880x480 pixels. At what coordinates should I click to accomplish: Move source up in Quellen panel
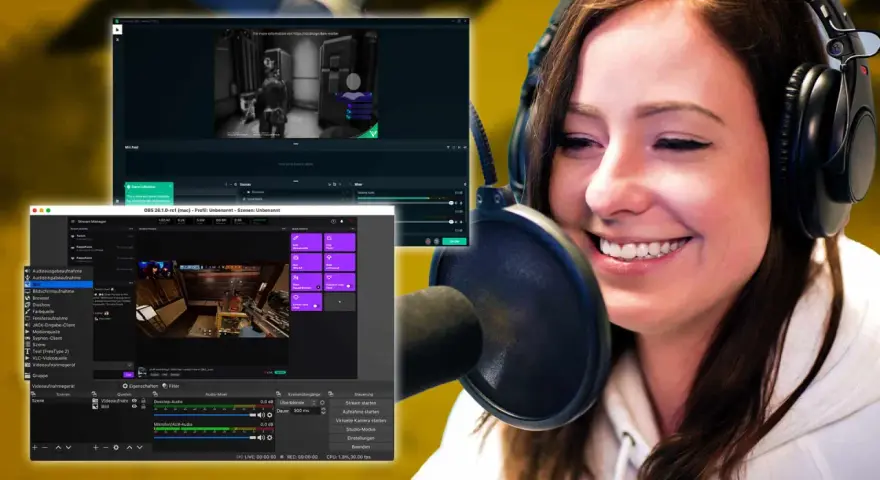point(129,447)
